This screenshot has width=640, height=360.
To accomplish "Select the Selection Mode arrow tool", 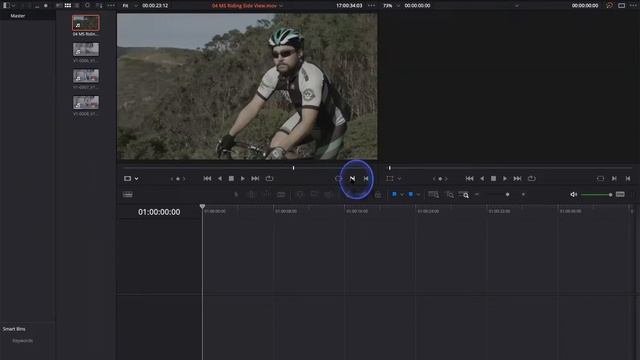I will (x=236, y=195).
